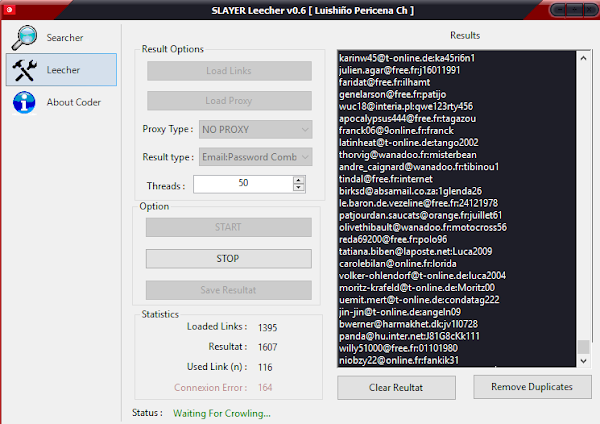Image resolution: width=600 pixels, height=424 pixels.
Task: Click the Waiting For Crowling status text
Action: [x=222, y=413]
